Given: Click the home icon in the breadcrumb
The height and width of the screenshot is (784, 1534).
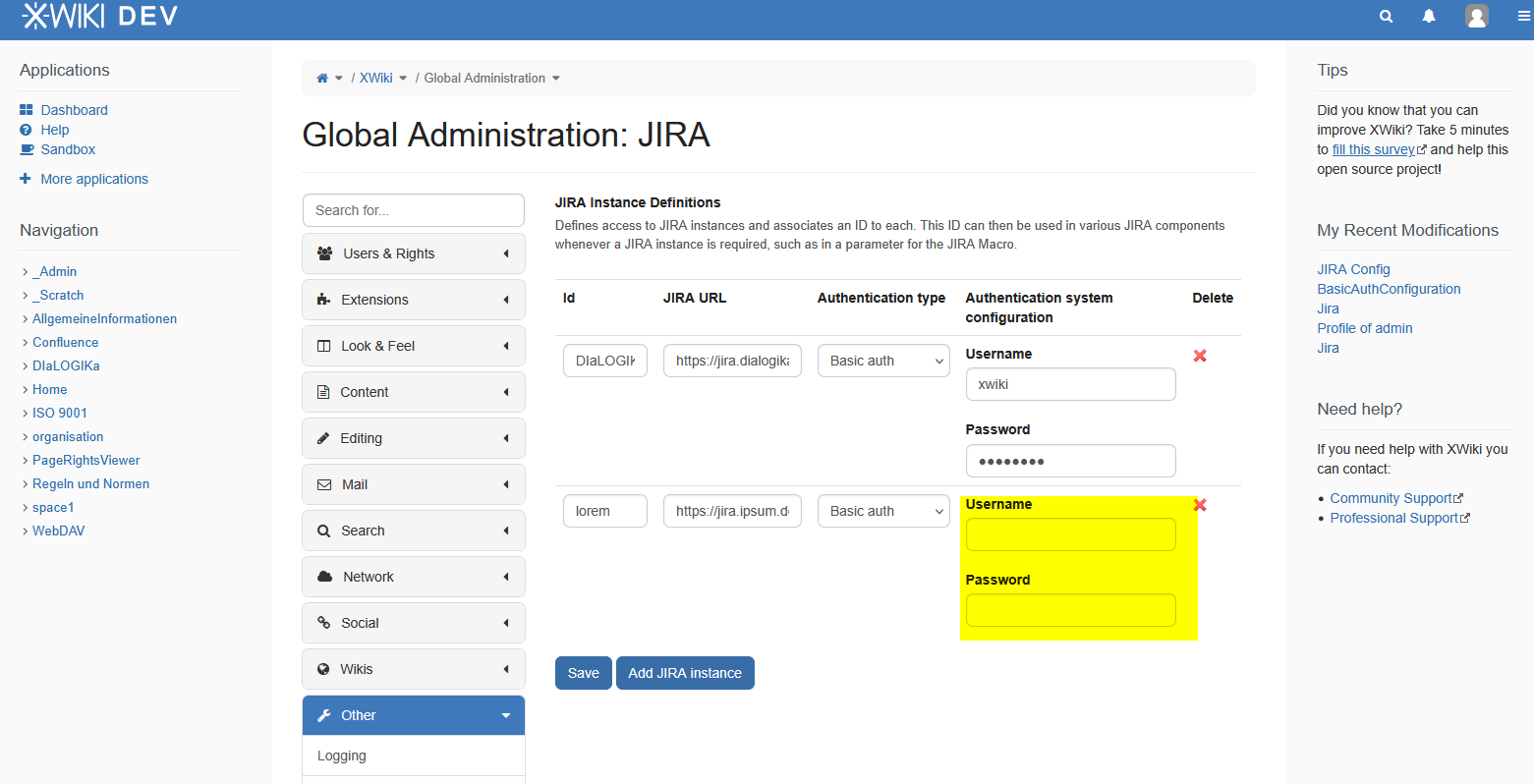Looking at the screenshot, I should point(322,78).
